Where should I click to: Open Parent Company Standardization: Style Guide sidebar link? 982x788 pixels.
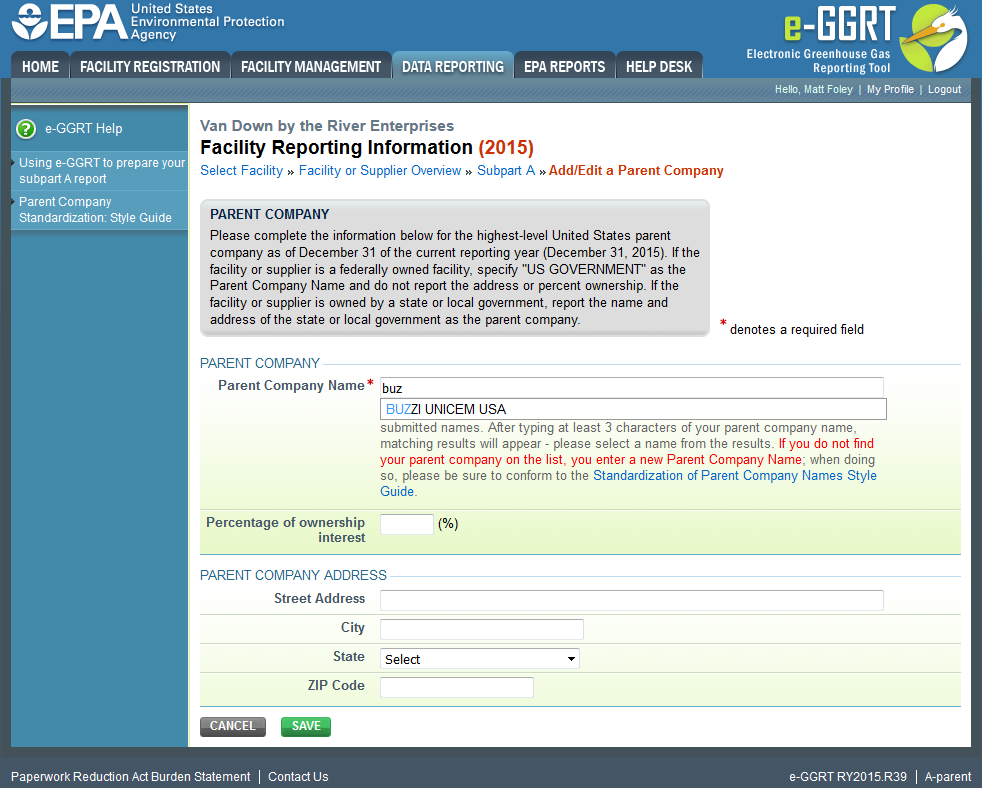pyautogui.click(x=95, y=210)
